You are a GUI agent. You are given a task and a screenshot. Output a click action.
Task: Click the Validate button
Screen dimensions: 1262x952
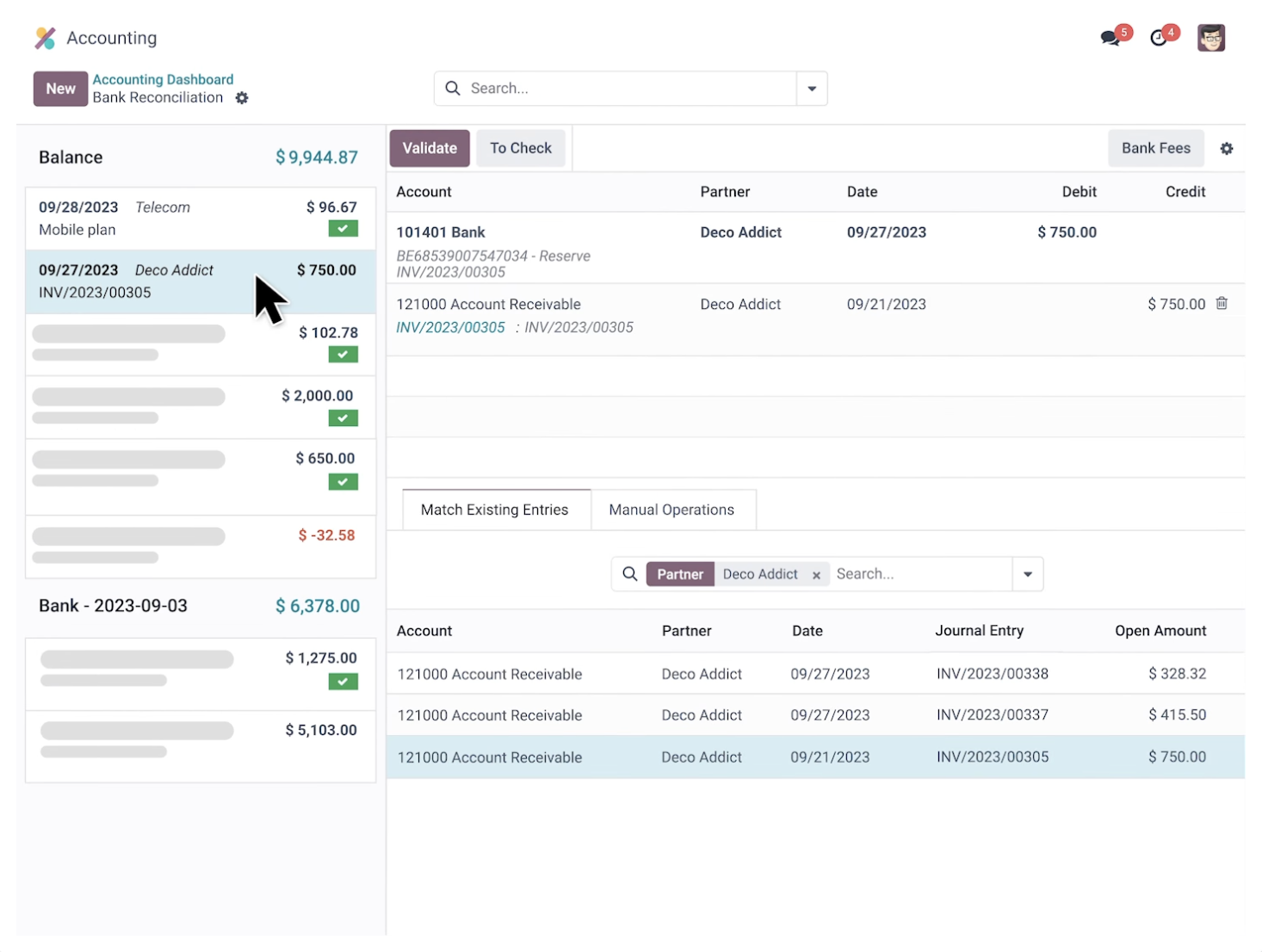[x=430, y=148]
